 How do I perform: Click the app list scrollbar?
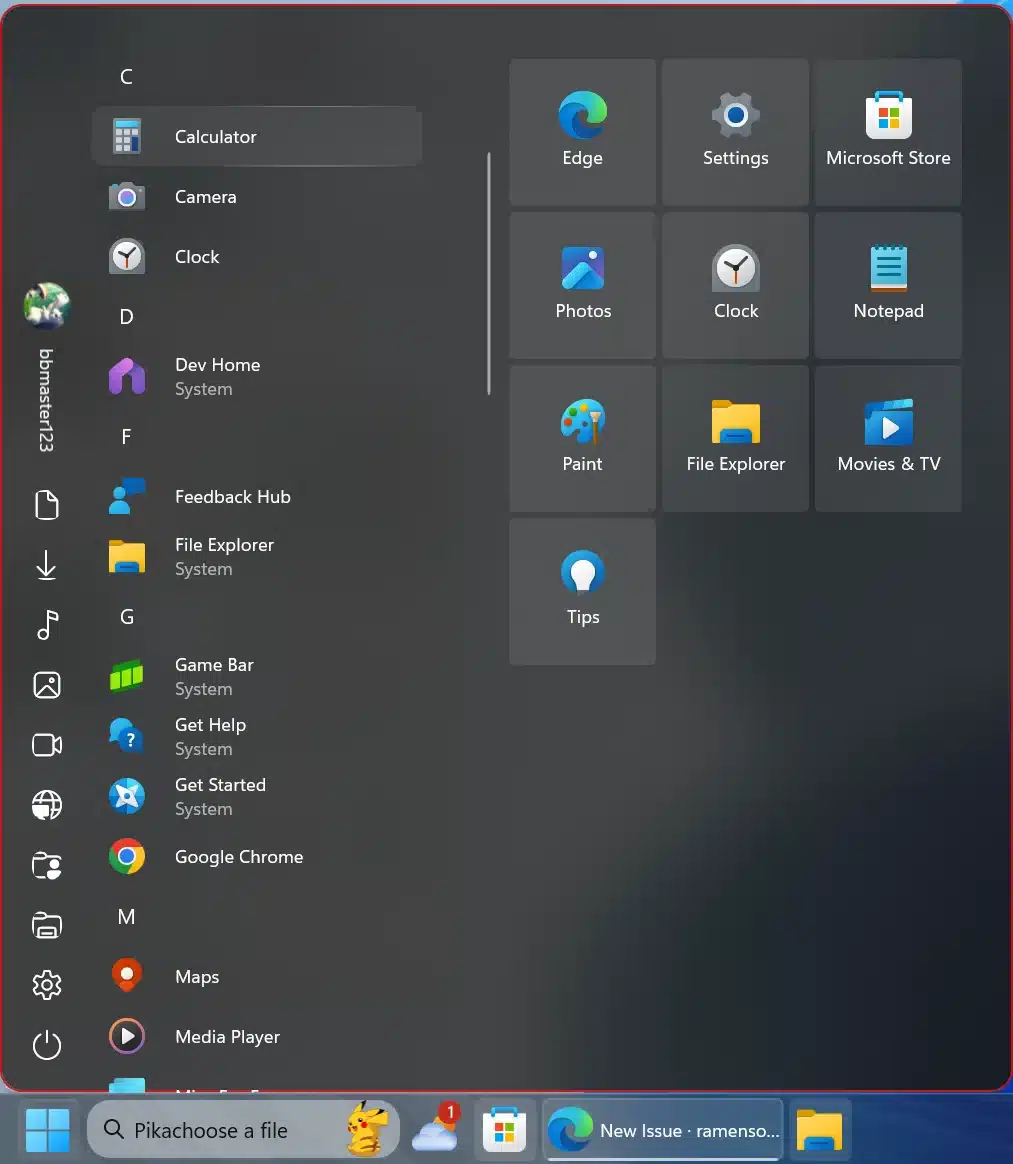pos(489,274)
